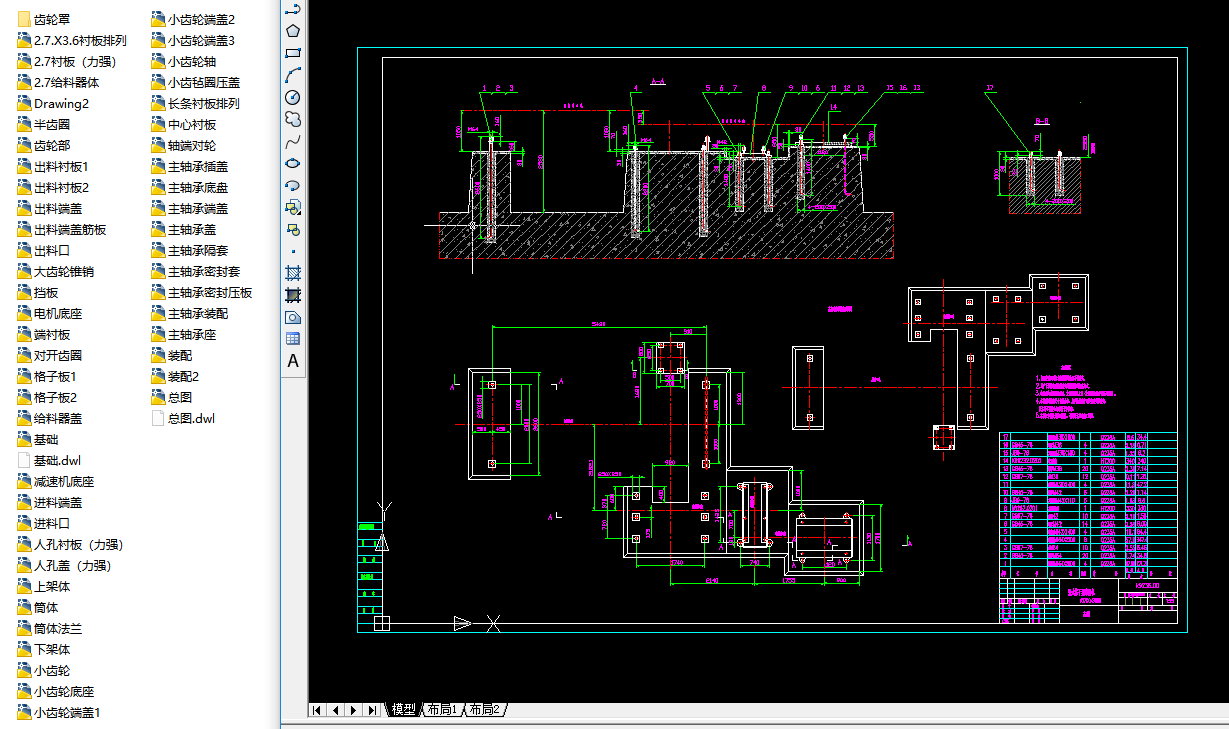Screen dimensions: 1229x729
Task: Click next layout tab arrow
Action: (354, 710)
